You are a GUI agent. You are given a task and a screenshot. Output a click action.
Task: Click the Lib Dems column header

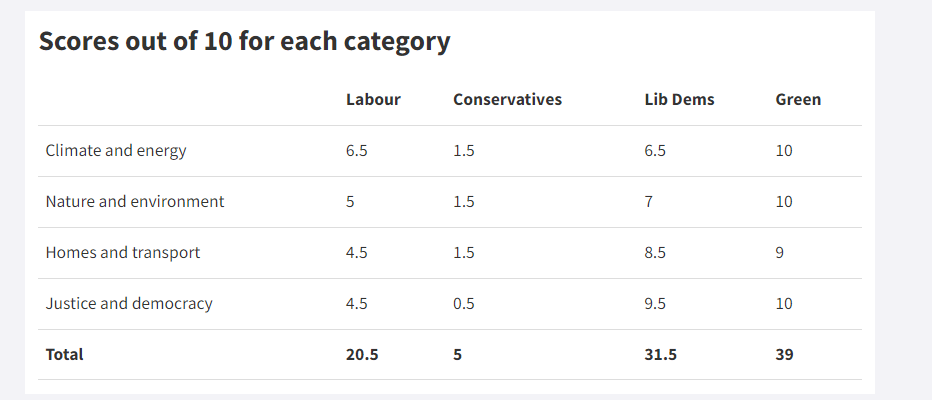coord(679,100)
